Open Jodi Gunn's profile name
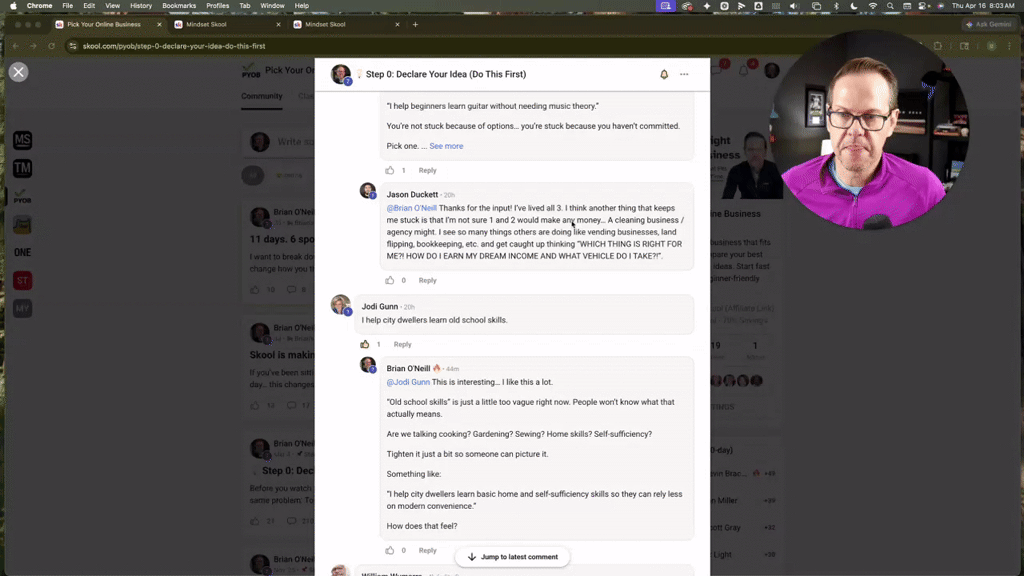Image resolution: width=1024 pixels, height=576 pixels. click(x=379, y=306)
